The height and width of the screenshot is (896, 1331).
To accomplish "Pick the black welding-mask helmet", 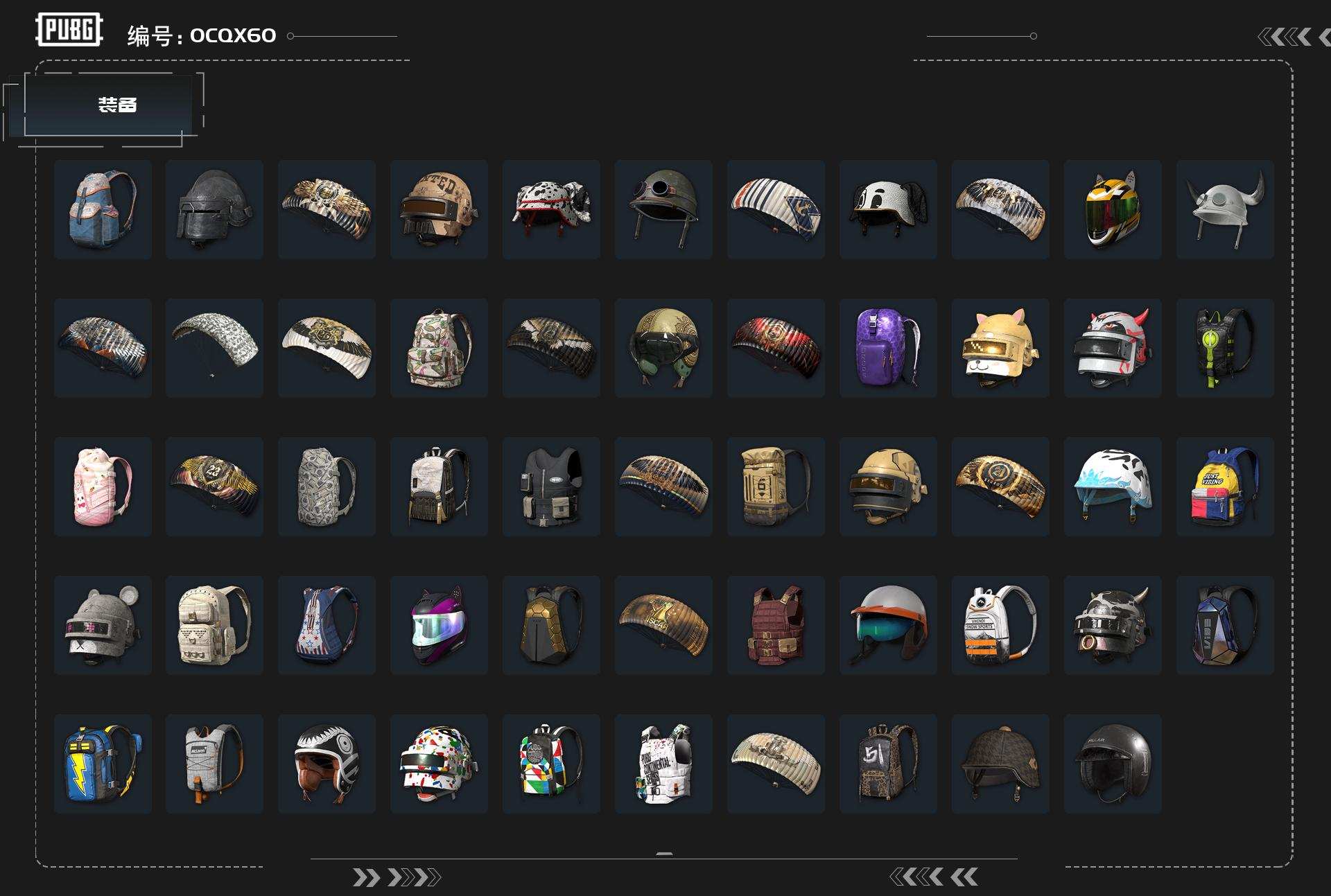I will (x=215, y=209).
